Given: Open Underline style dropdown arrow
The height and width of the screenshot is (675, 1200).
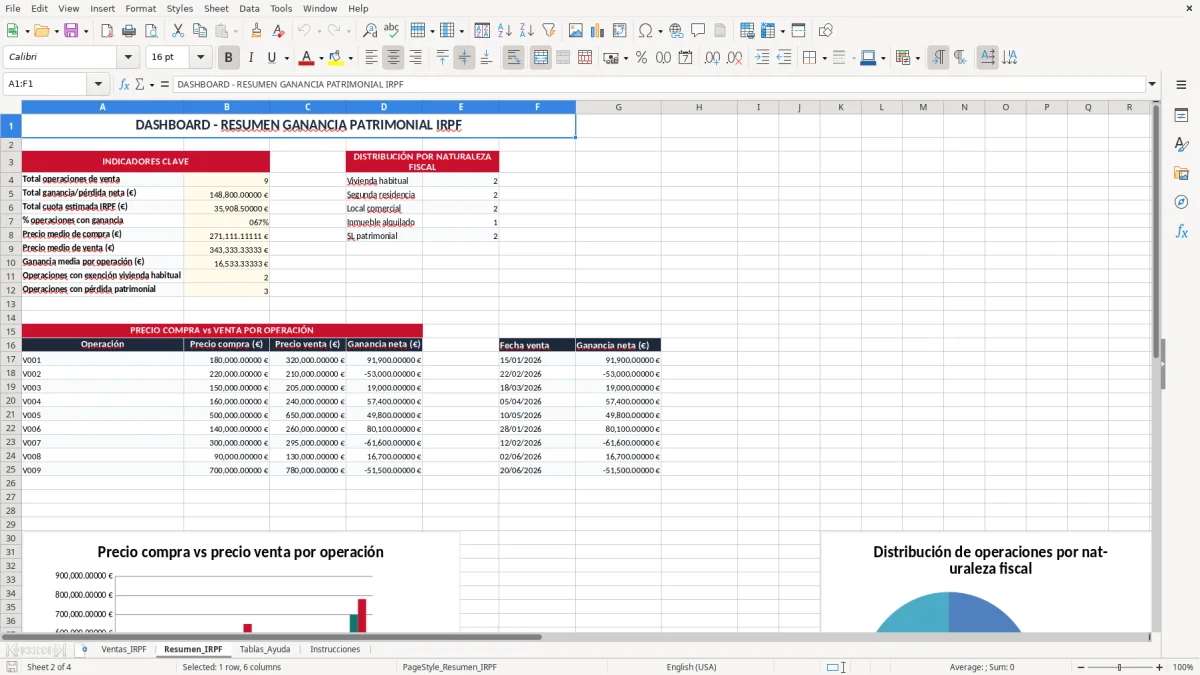Looking at the screenshot, I should [286, 58].
